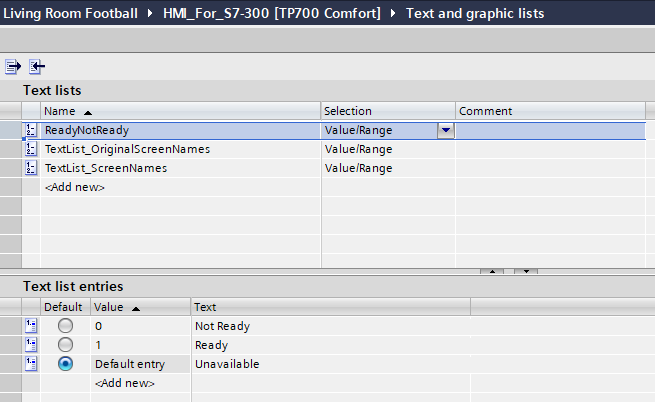The height and width of the screenshot is (402, 655).
Task: Click the second toolbar icon with left arrow
Action: click(37, 66)
